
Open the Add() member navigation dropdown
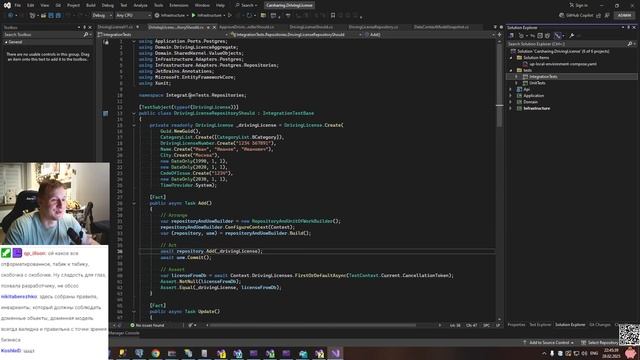(429, 35)
